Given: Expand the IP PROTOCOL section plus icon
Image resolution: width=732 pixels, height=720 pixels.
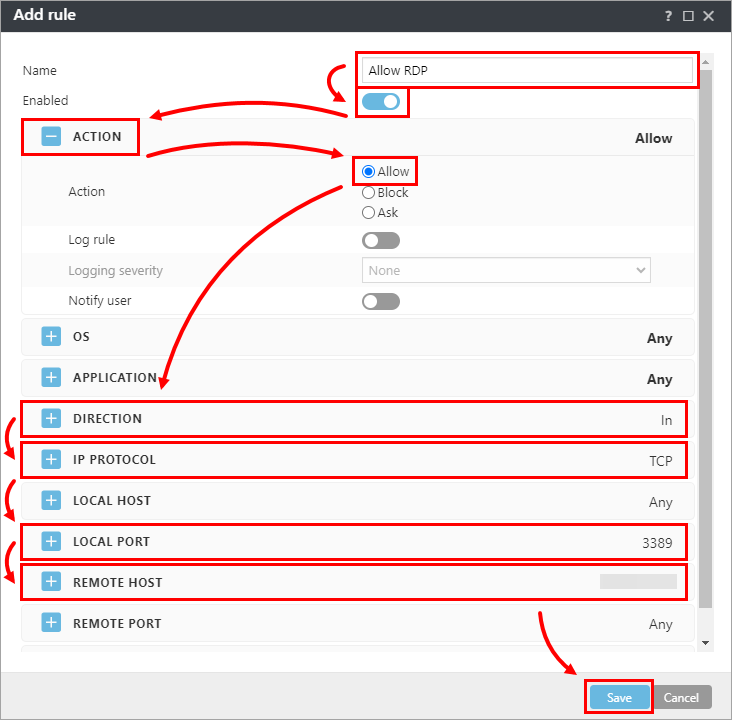Looking at the screenshot, I should (51, 460).
